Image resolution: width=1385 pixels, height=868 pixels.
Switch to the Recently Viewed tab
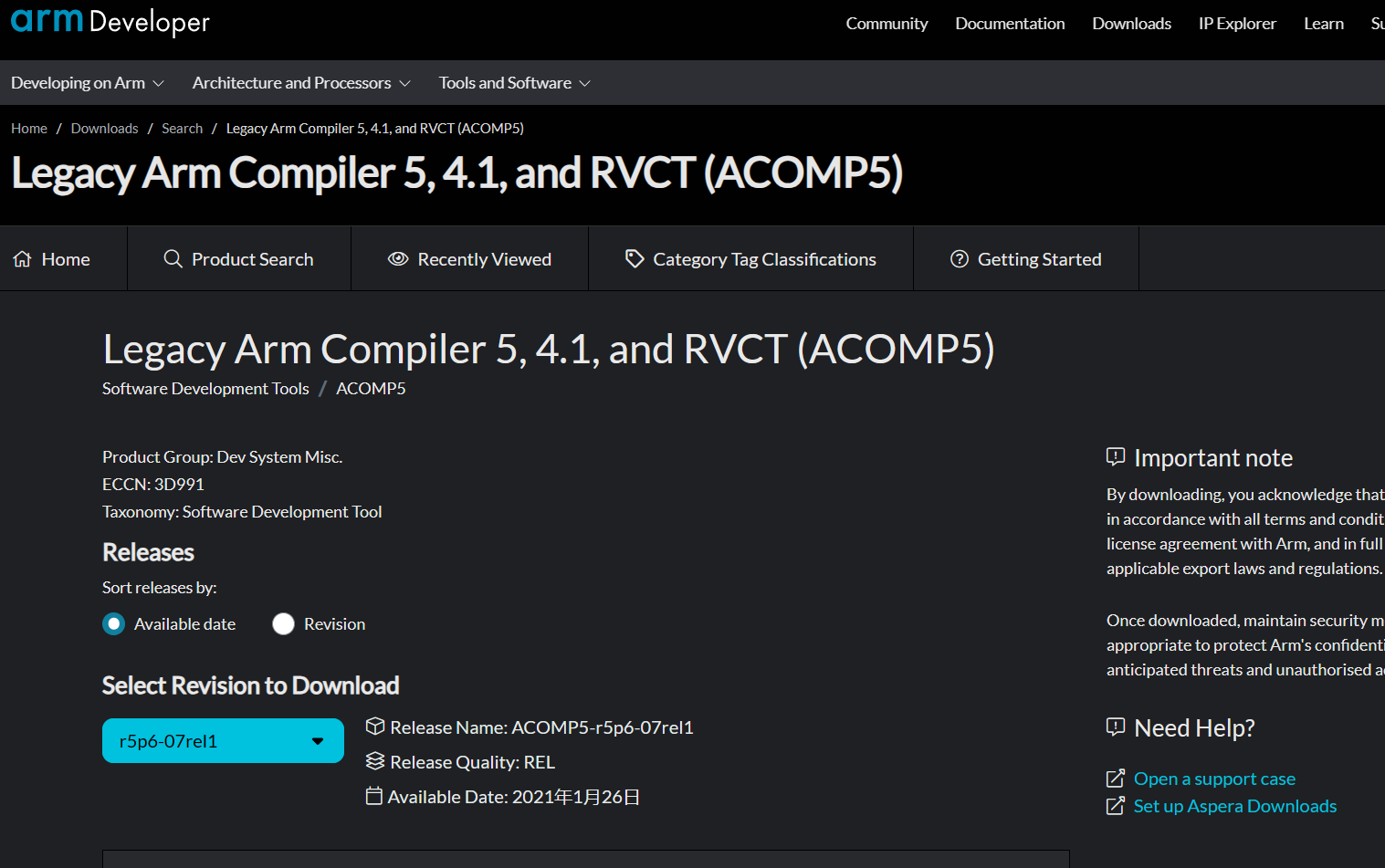point(470,259)
